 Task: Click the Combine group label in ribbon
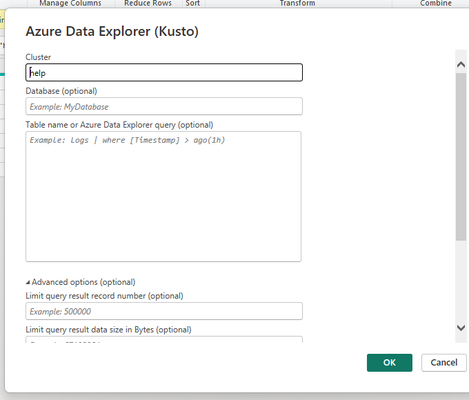coord(436,3)
